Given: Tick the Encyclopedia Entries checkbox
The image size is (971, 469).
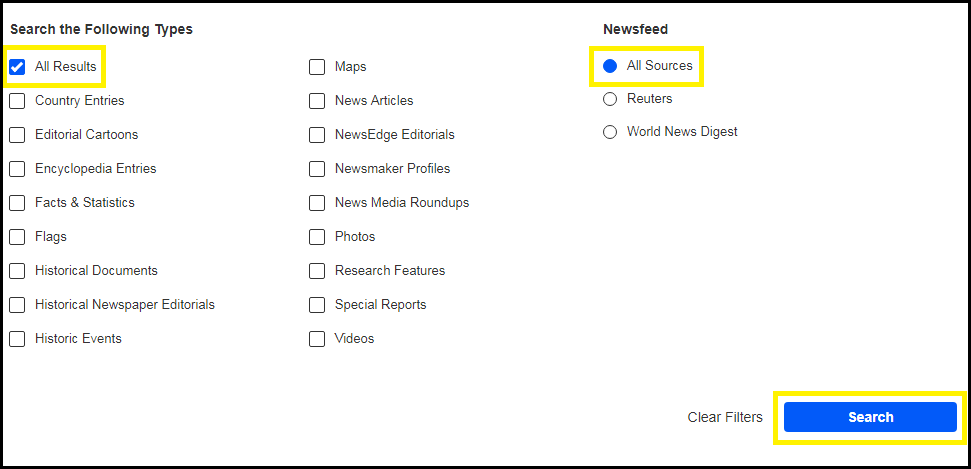Looking at the screenshot, I should [x=17, y=169].
